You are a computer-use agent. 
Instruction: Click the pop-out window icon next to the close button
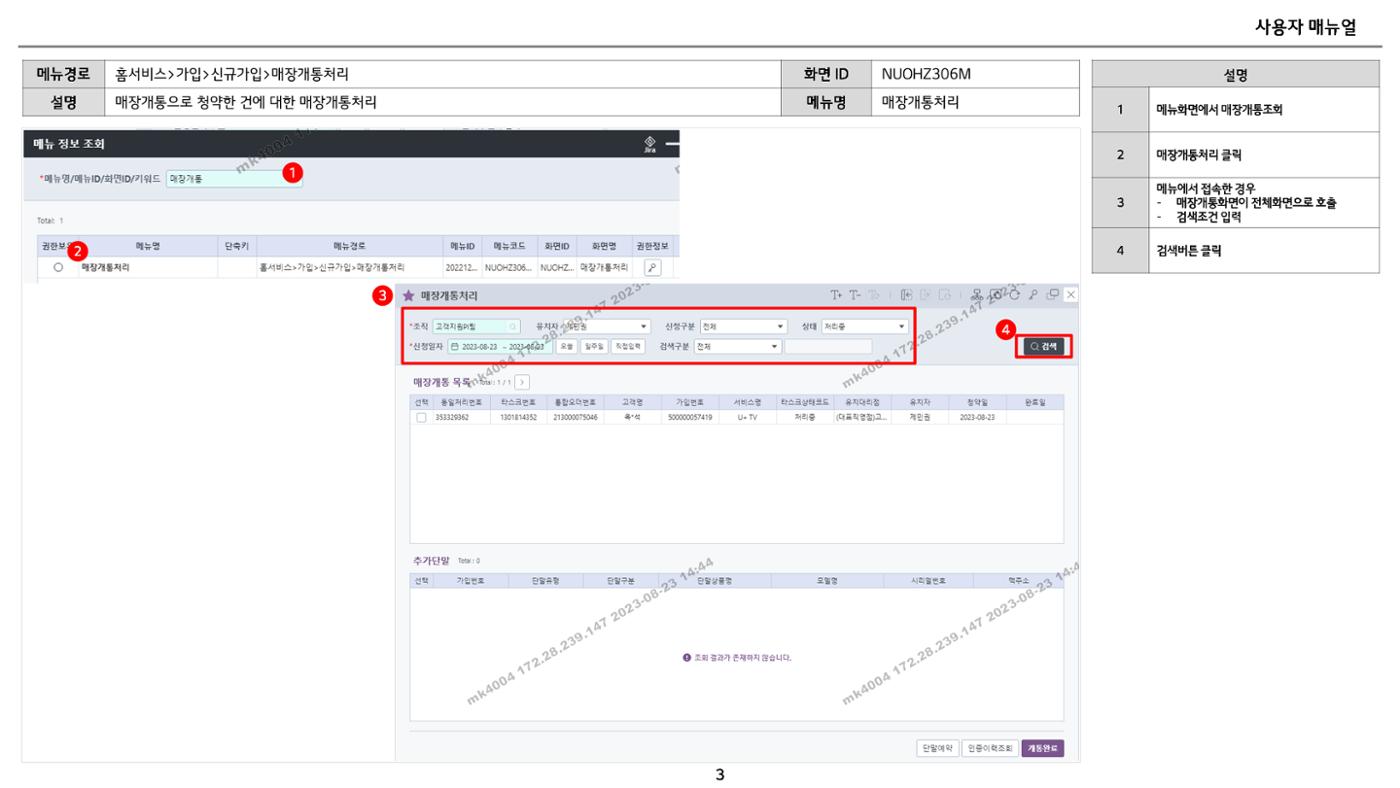(1053, 295)
